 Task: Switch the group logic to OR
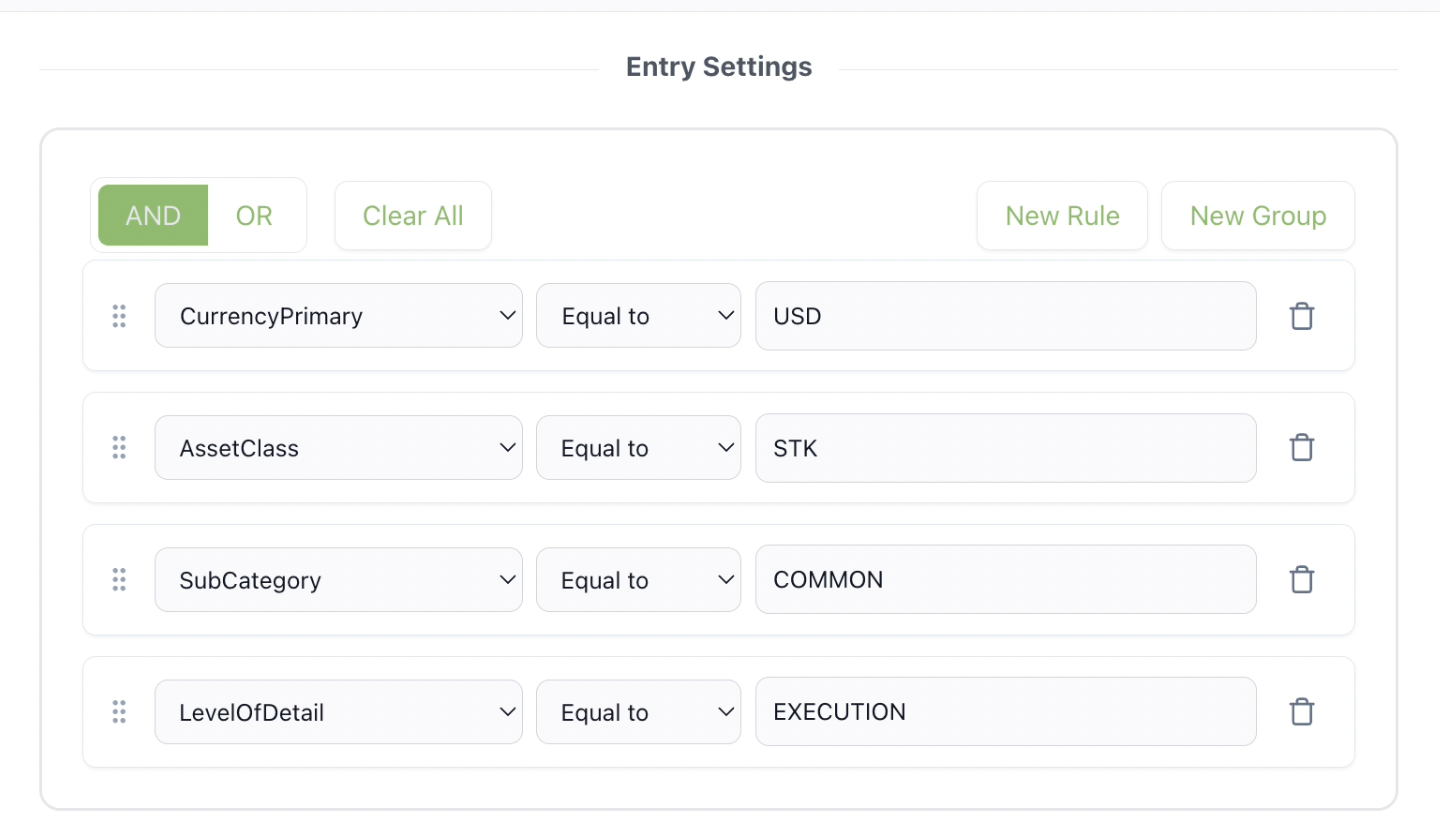click(254, 215)
